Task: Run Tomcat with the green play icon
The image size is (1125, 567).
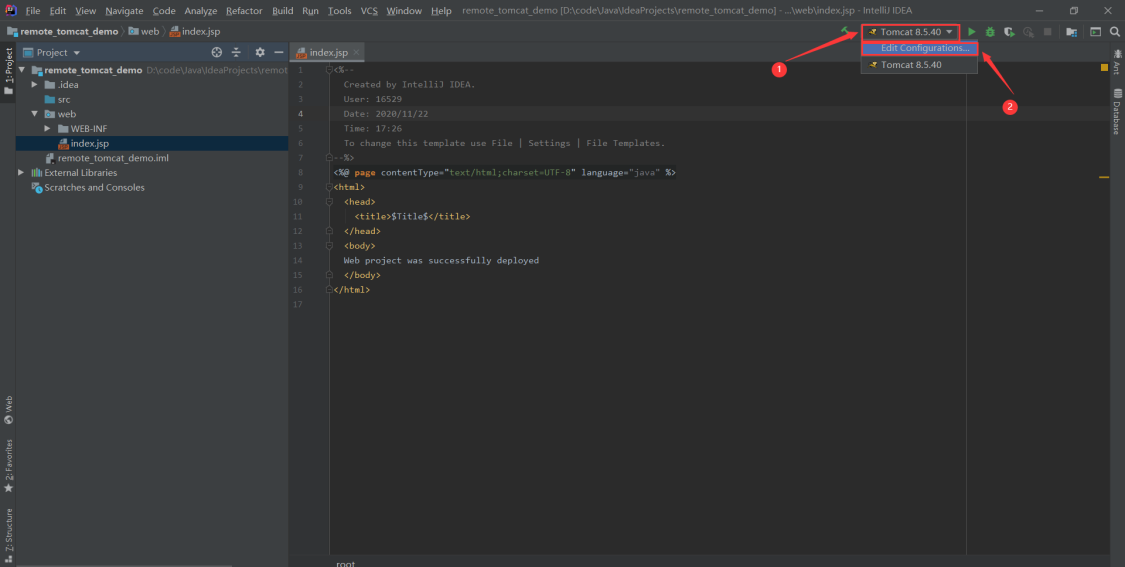Action: [x=971, y=32]
